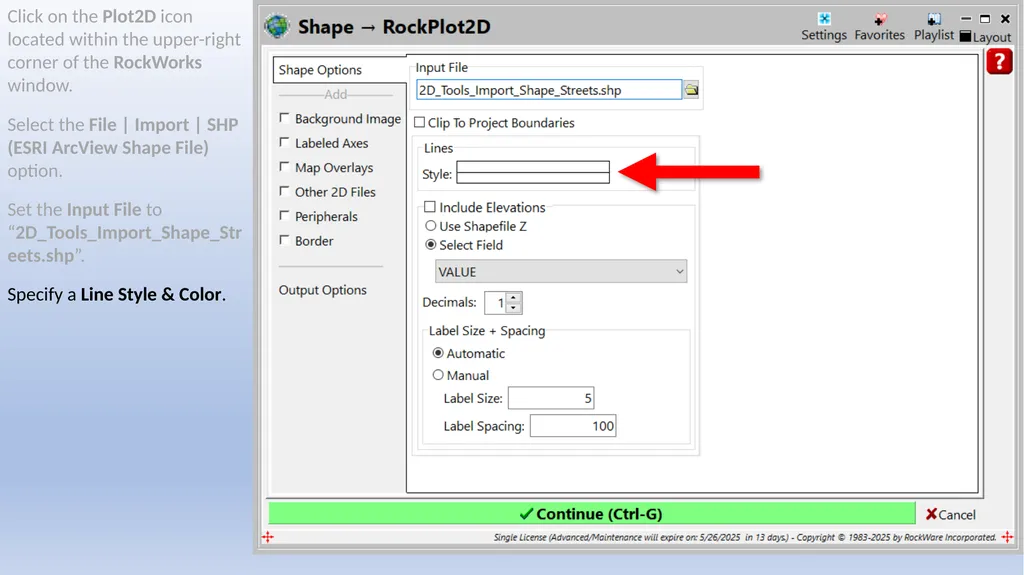
Task: Open the line Style color picker
Action: (533, 172)
